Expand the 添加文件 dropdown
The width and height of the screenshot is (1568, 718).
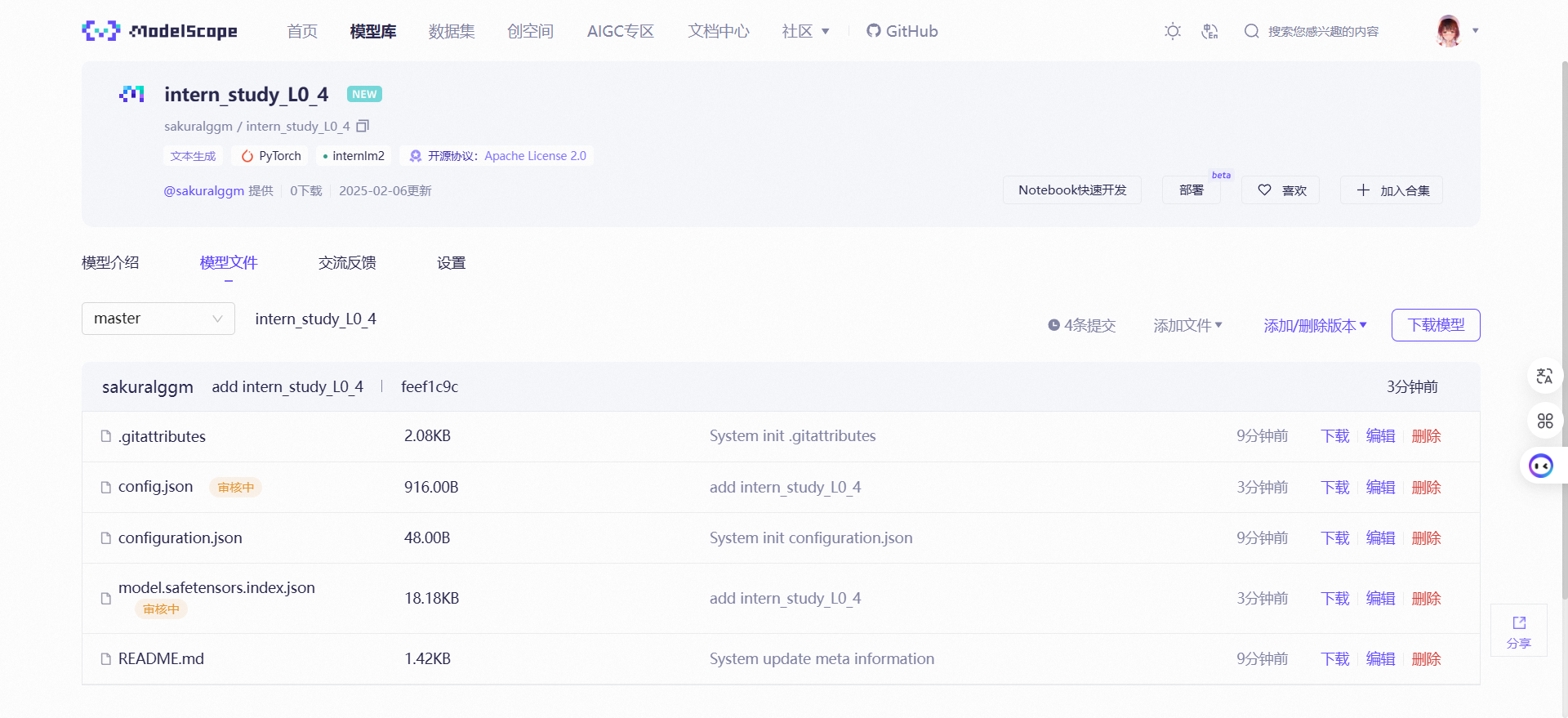pos(1187,325)
